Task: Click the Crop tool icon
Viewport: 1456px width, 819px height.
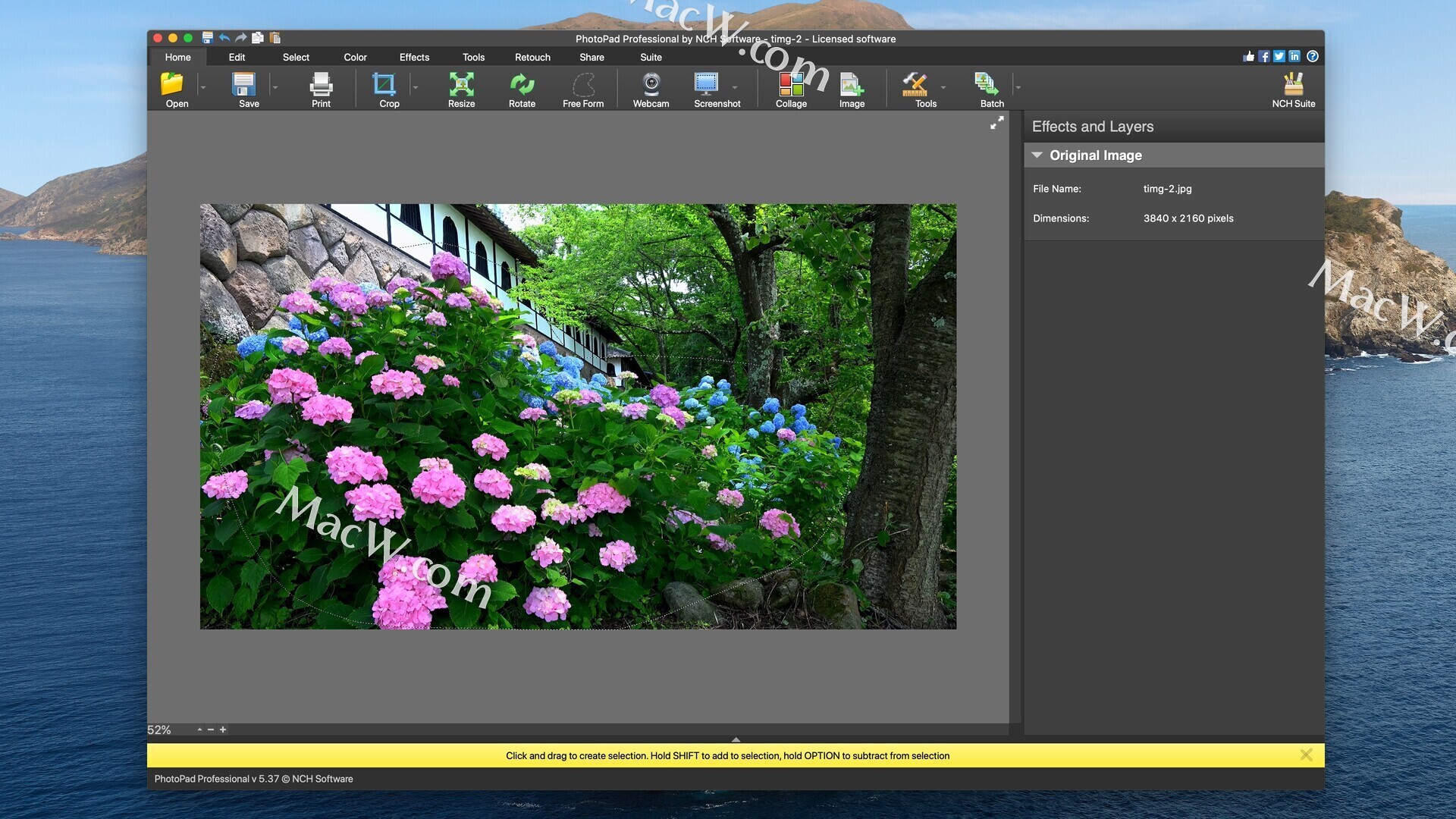Action: click(x=384, y=84)
